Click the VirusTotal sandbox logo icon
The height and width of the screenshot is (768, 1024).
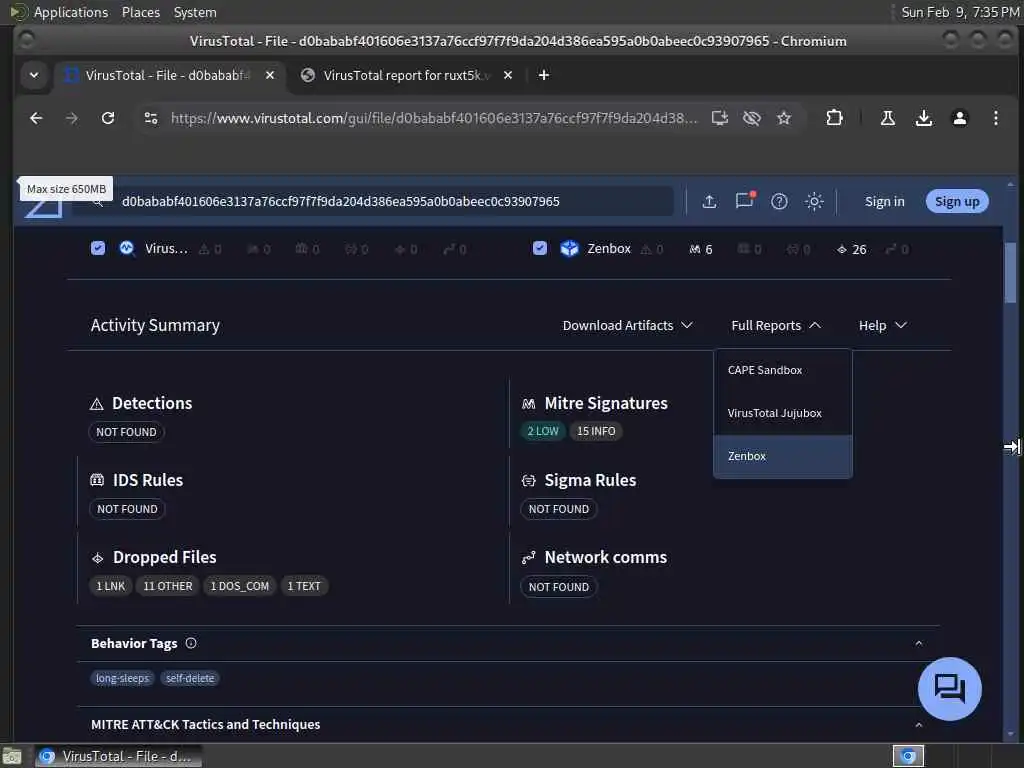pos(127,249)
